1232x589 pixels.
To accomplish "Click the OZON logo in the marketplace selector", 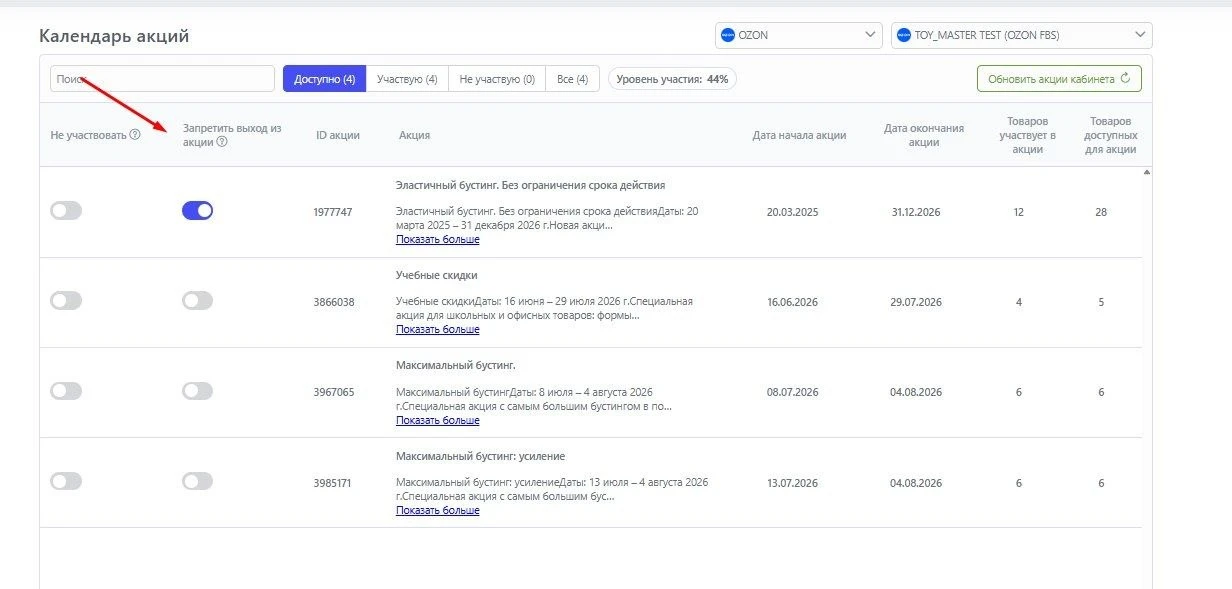I will point(728,35).
